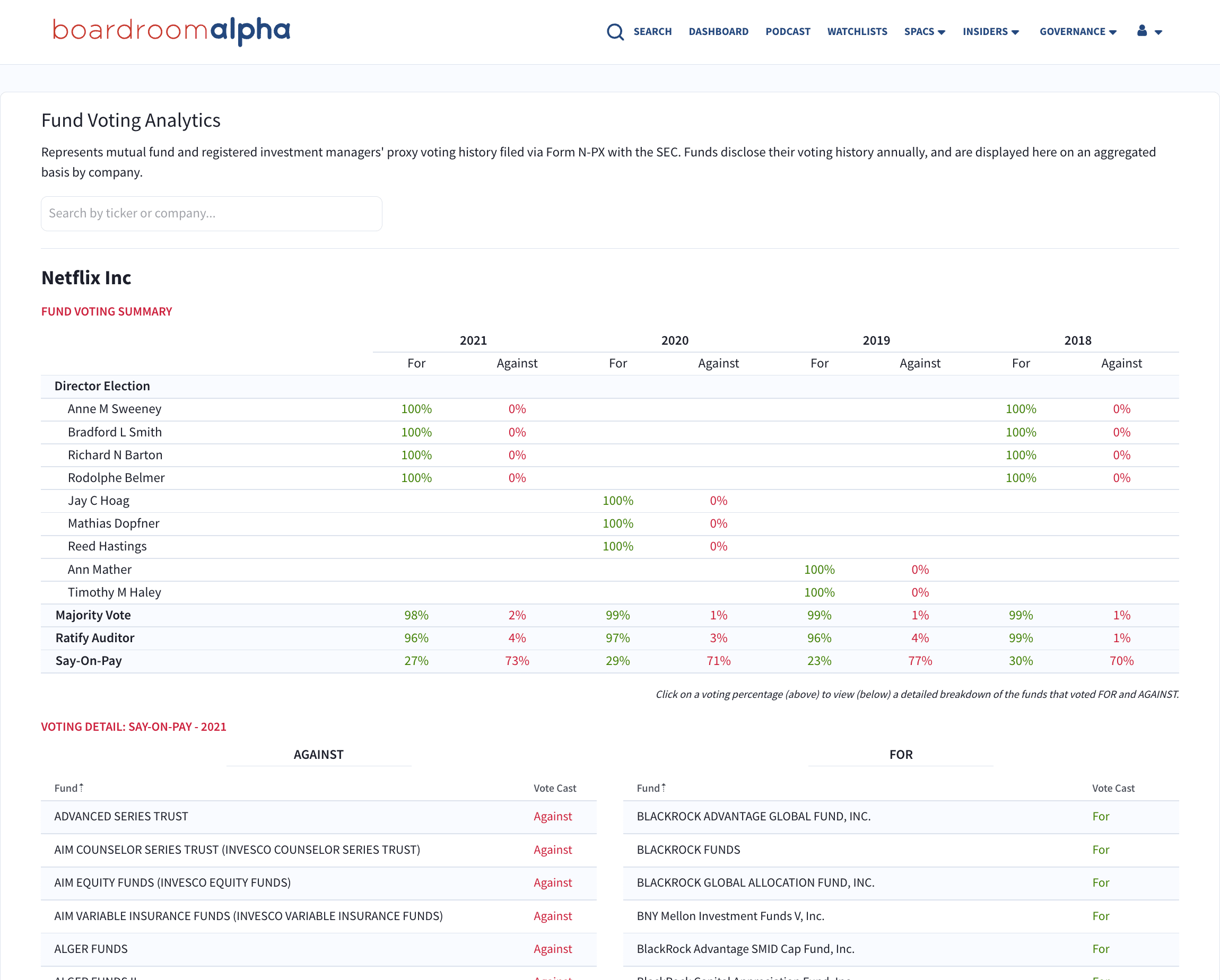Open the user account icon menu
The height and width of the screenshot is (980, 1220).
tap(1142, 31)
